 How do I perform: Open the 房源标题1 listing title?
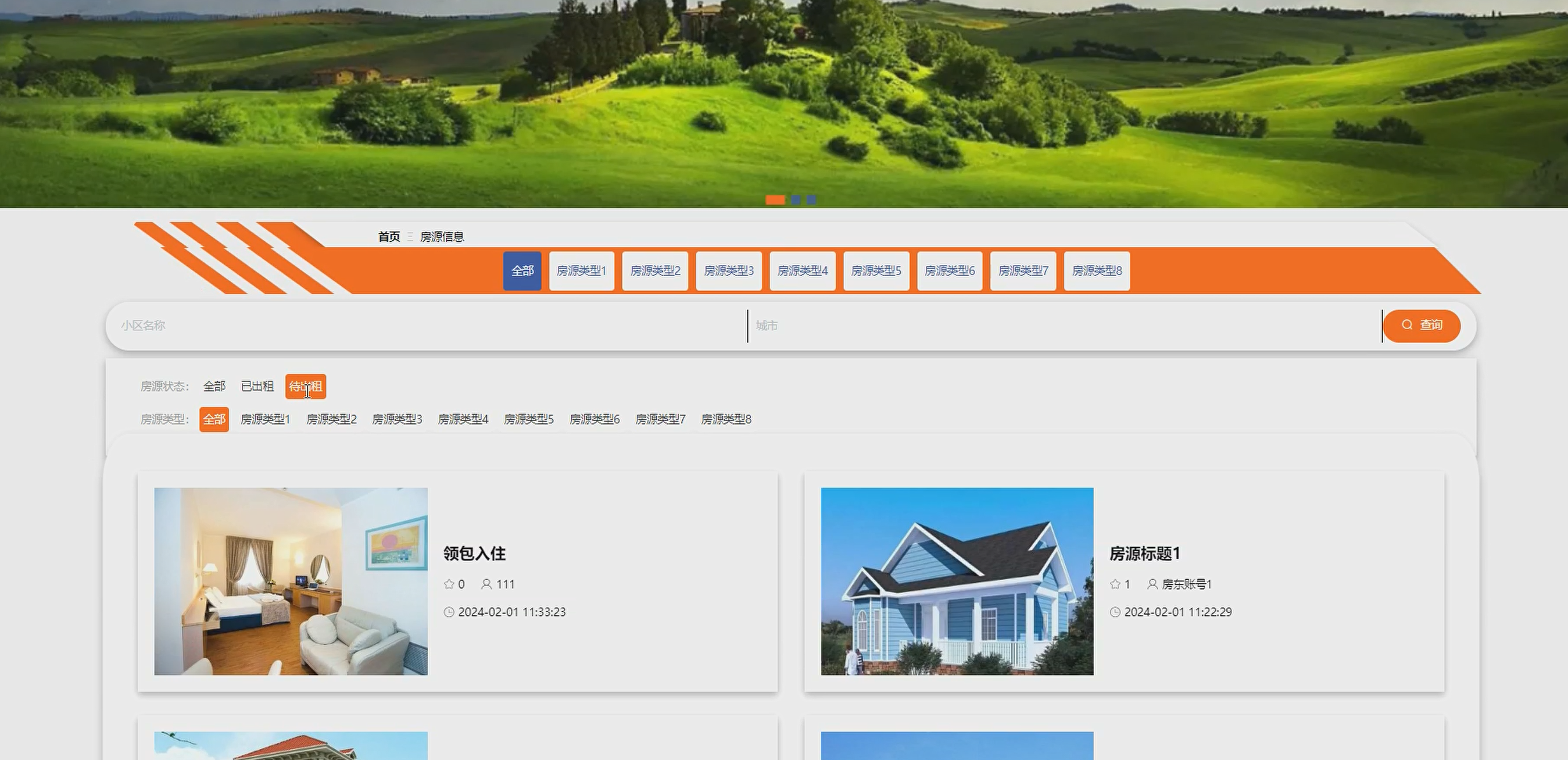(1144, 553)
